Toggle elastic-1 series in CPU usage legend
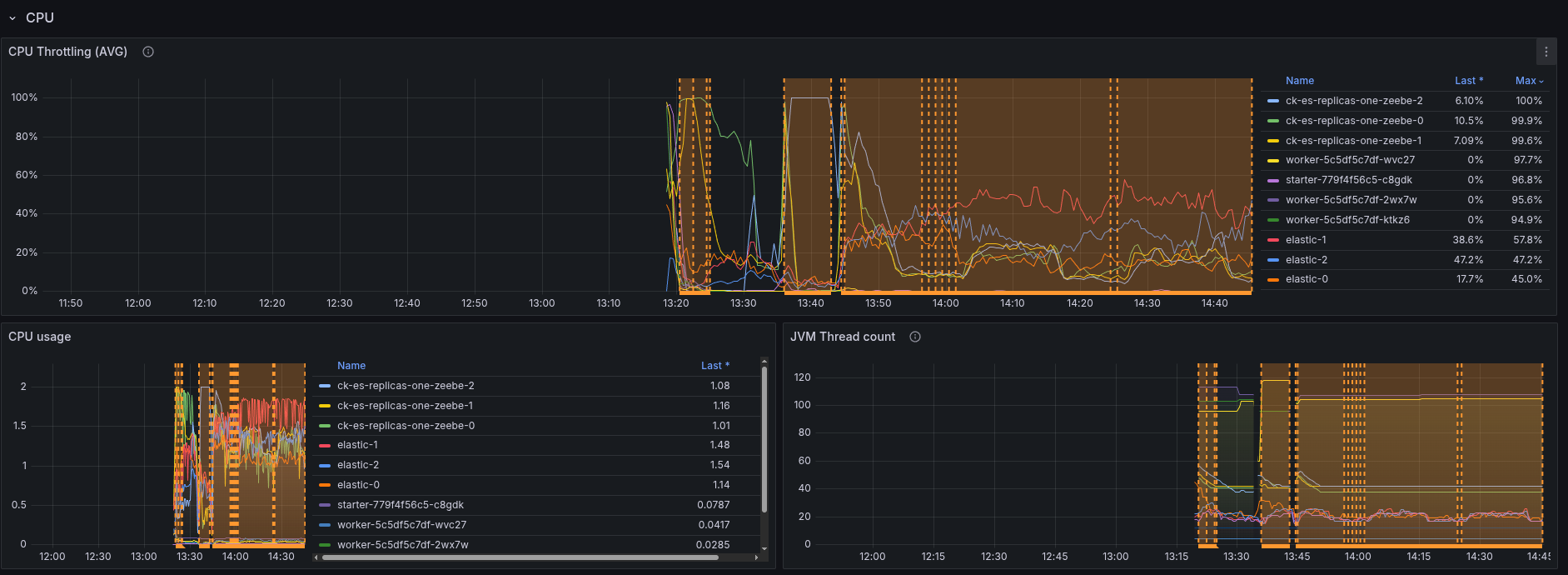1568x575 pixels. pyautogui.click(x=357, y=445)
